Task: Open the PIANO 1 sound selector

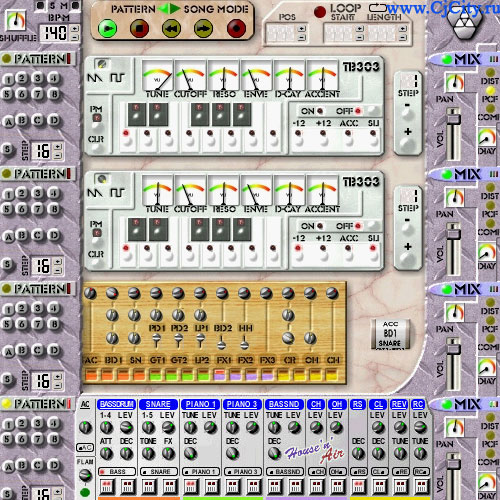Action: (200, 404)
